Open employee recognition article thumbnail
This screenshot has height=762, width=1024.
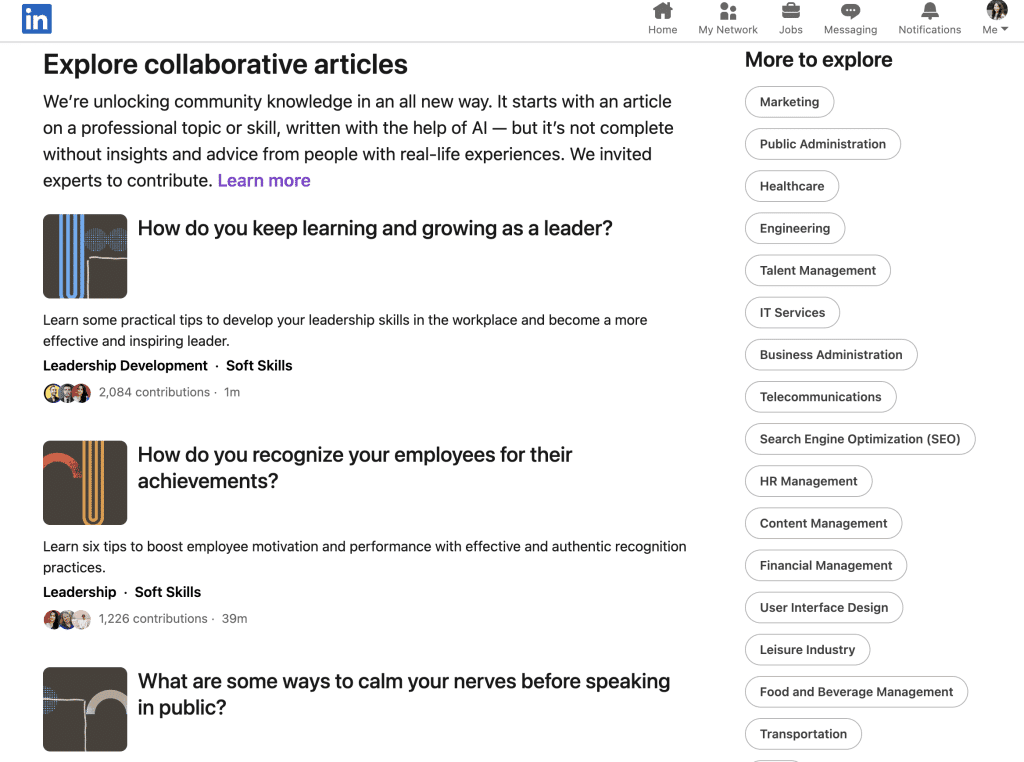coord(85,483)
